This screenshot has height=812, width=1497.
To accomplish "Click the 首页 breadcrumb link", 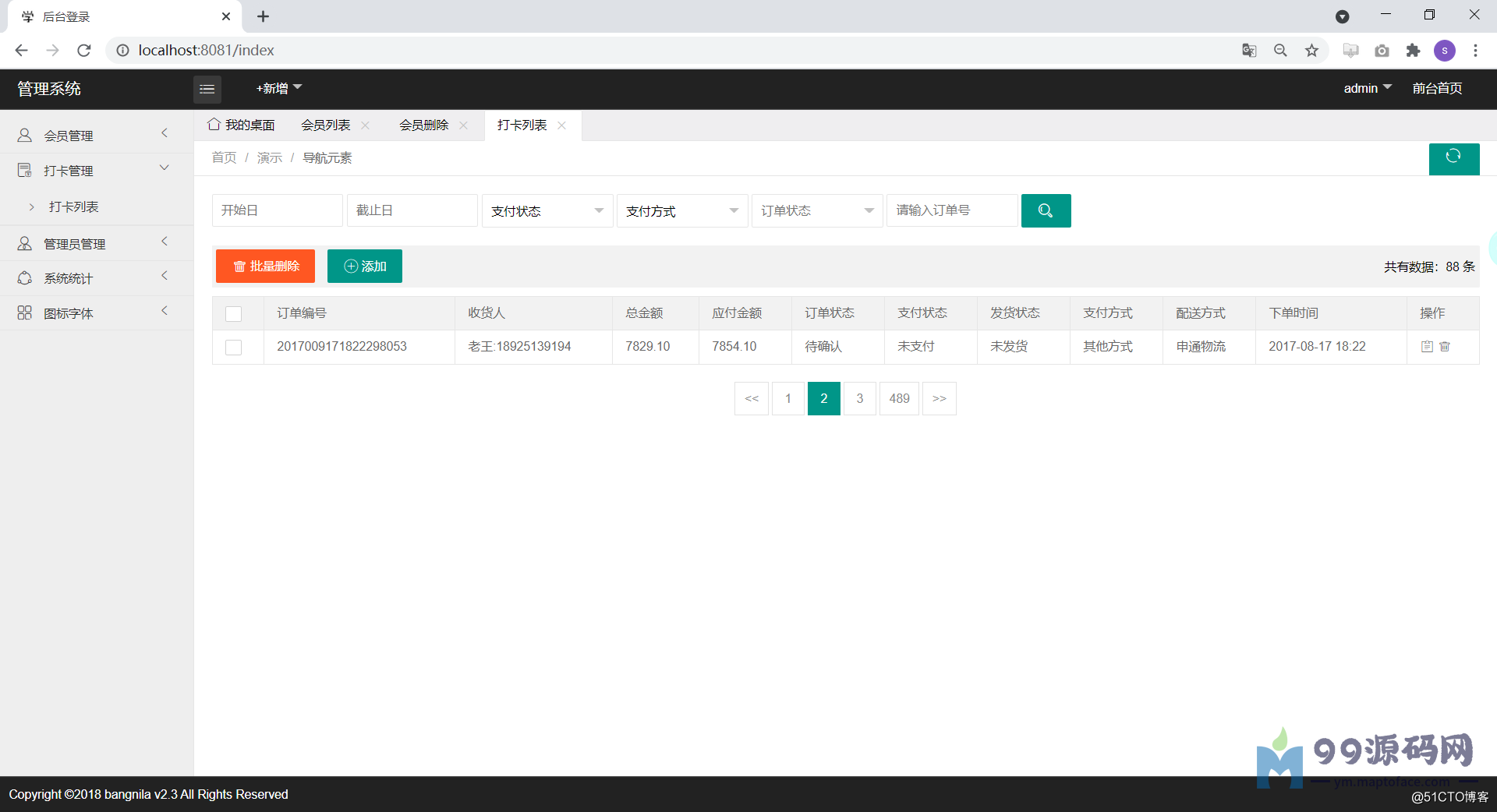I will (224, 158).
